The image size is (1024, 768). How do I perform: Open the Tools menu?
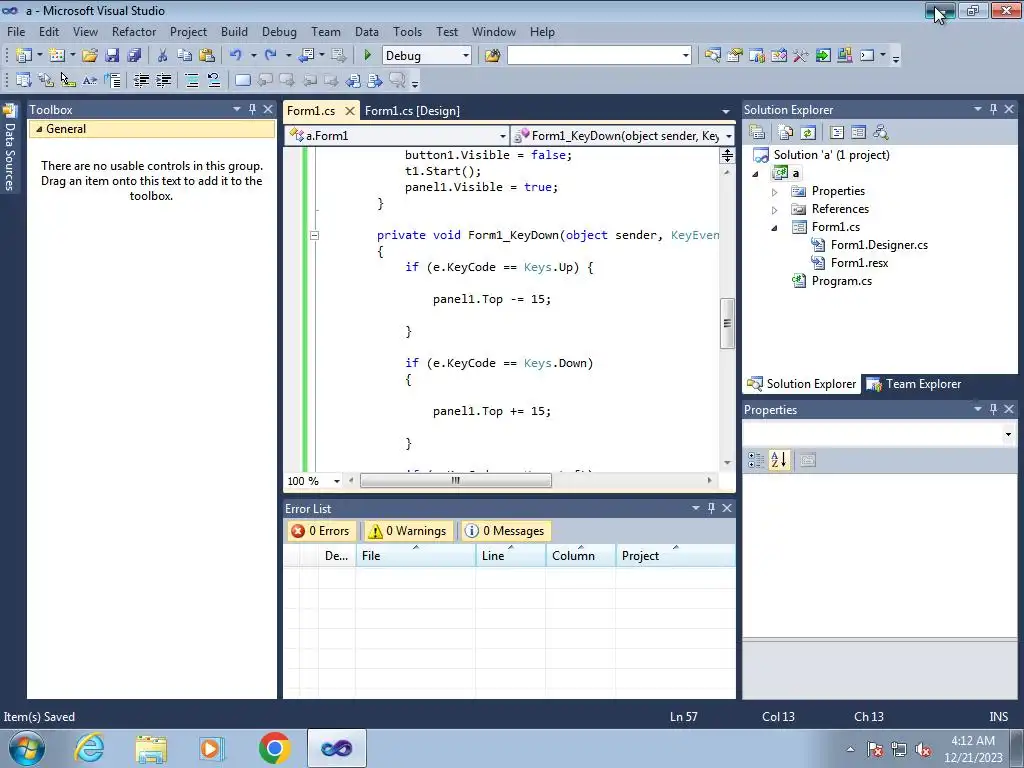(407, 31)
